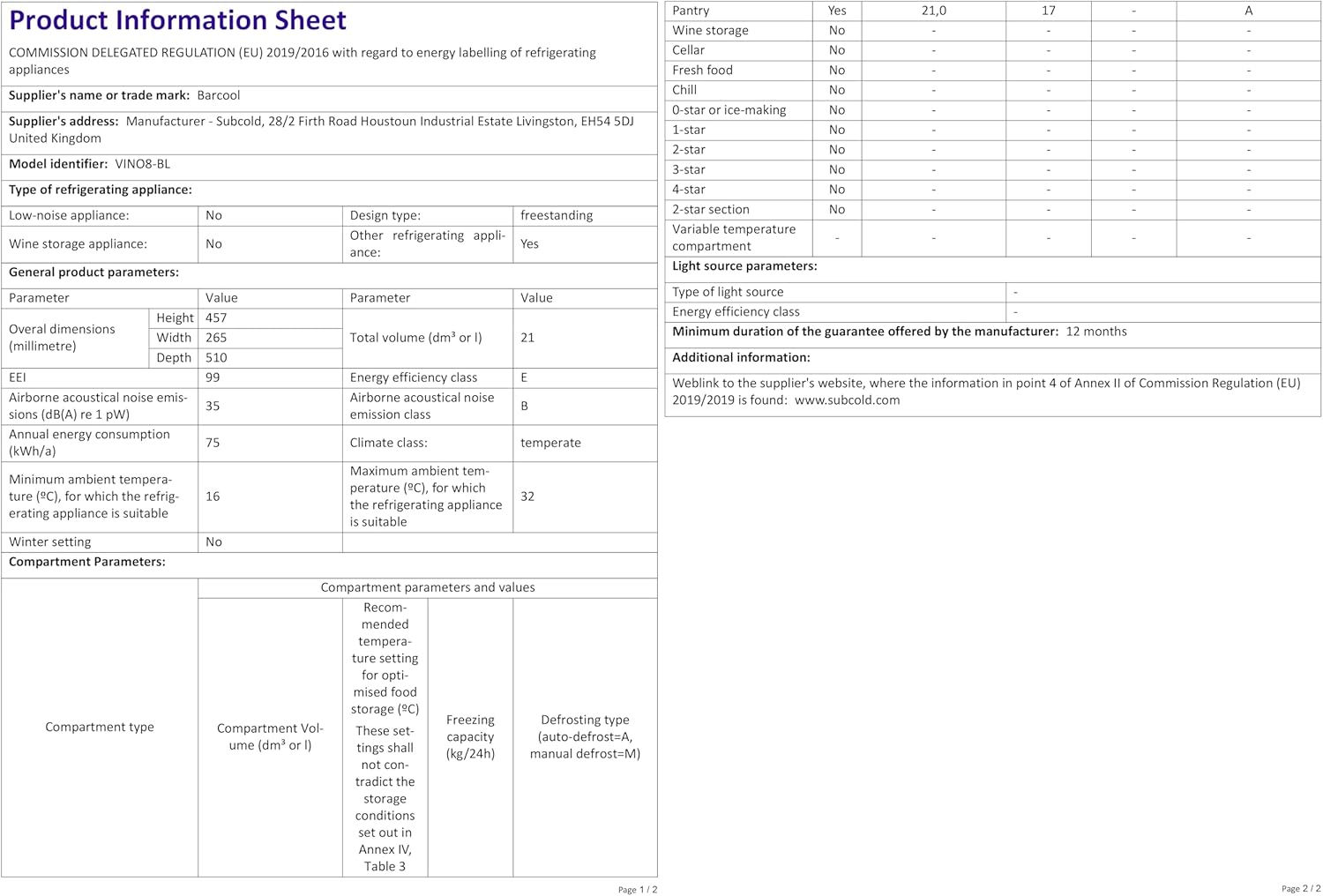1323x896 pixels.
Task: Click the freestanding design type value
Action: tap(557, 215)
